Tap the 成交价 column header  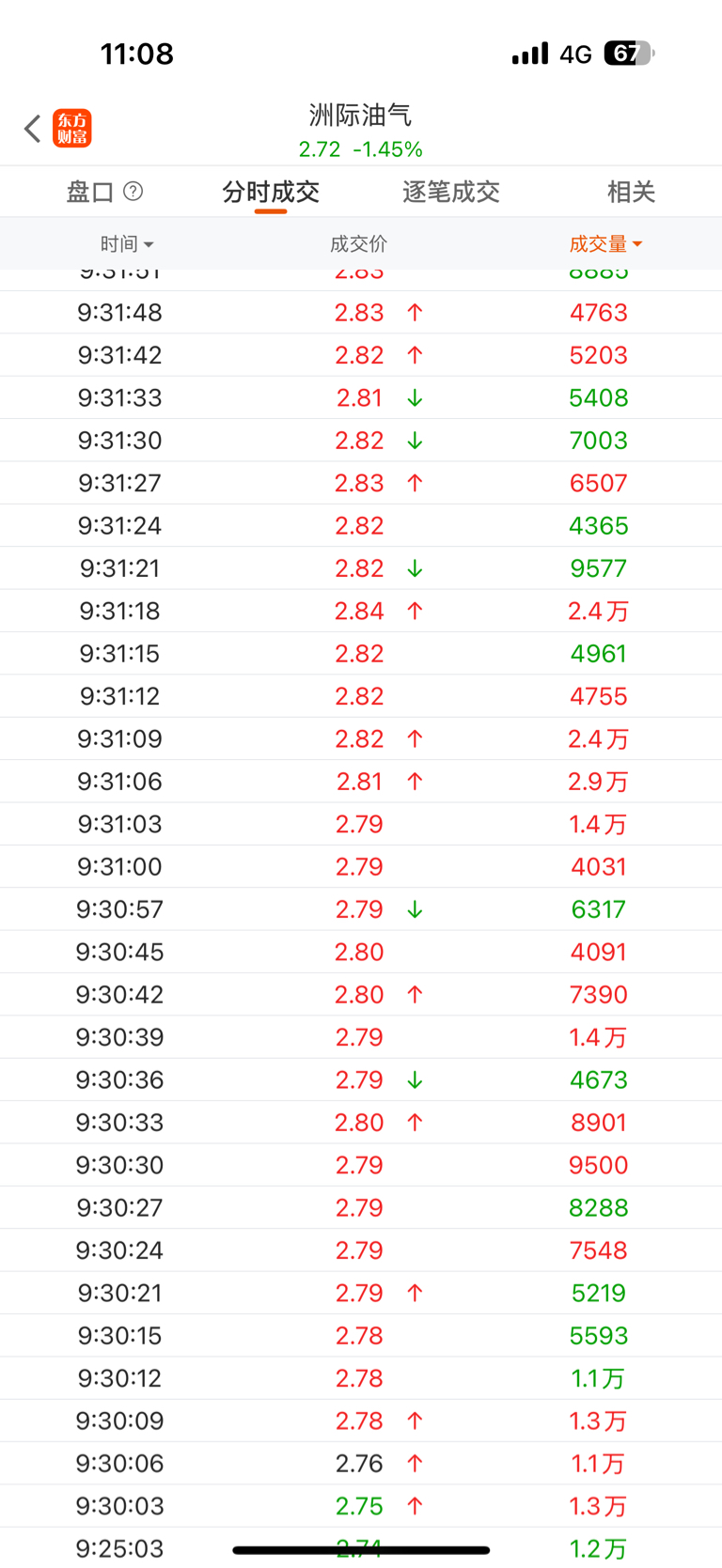click(358, 244)
